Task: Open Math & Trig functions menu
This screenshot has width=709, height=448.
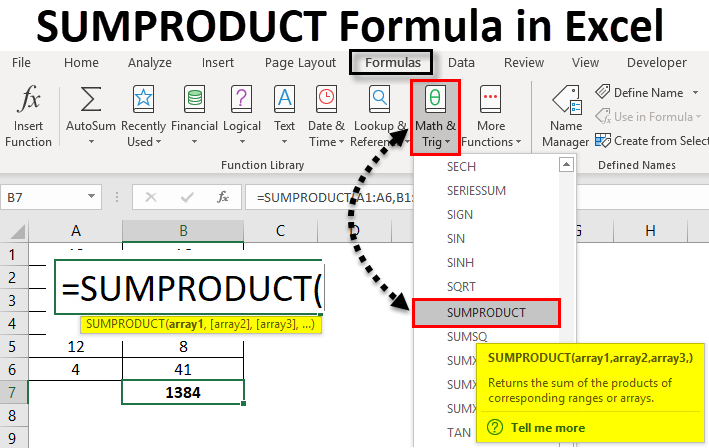Action: coord(435,118)
